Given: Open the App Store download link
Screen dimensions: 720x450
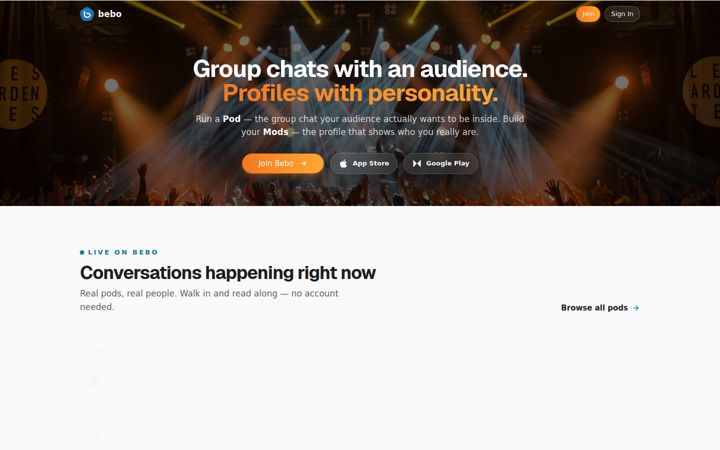Looking at the screenshot, I should click(364, 163).
